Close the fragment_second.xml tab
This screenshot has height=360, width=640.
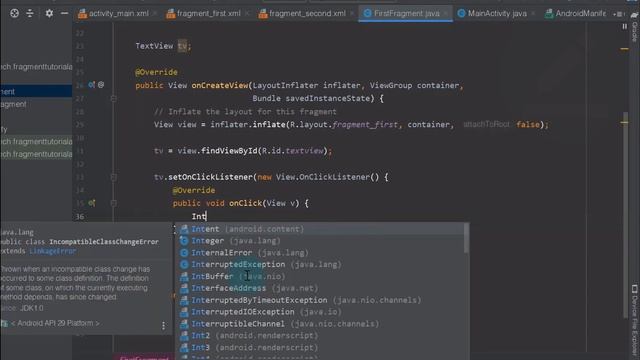tap(352, 13)
